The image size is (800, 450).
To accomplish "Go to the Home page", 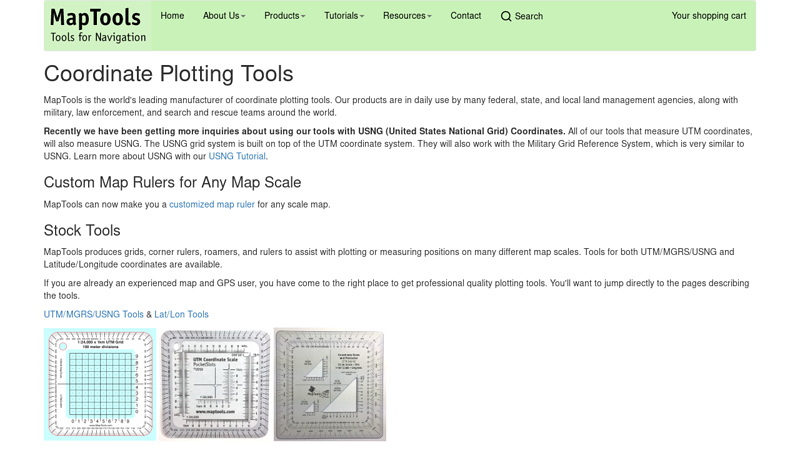I will click(x=172, y=16).
